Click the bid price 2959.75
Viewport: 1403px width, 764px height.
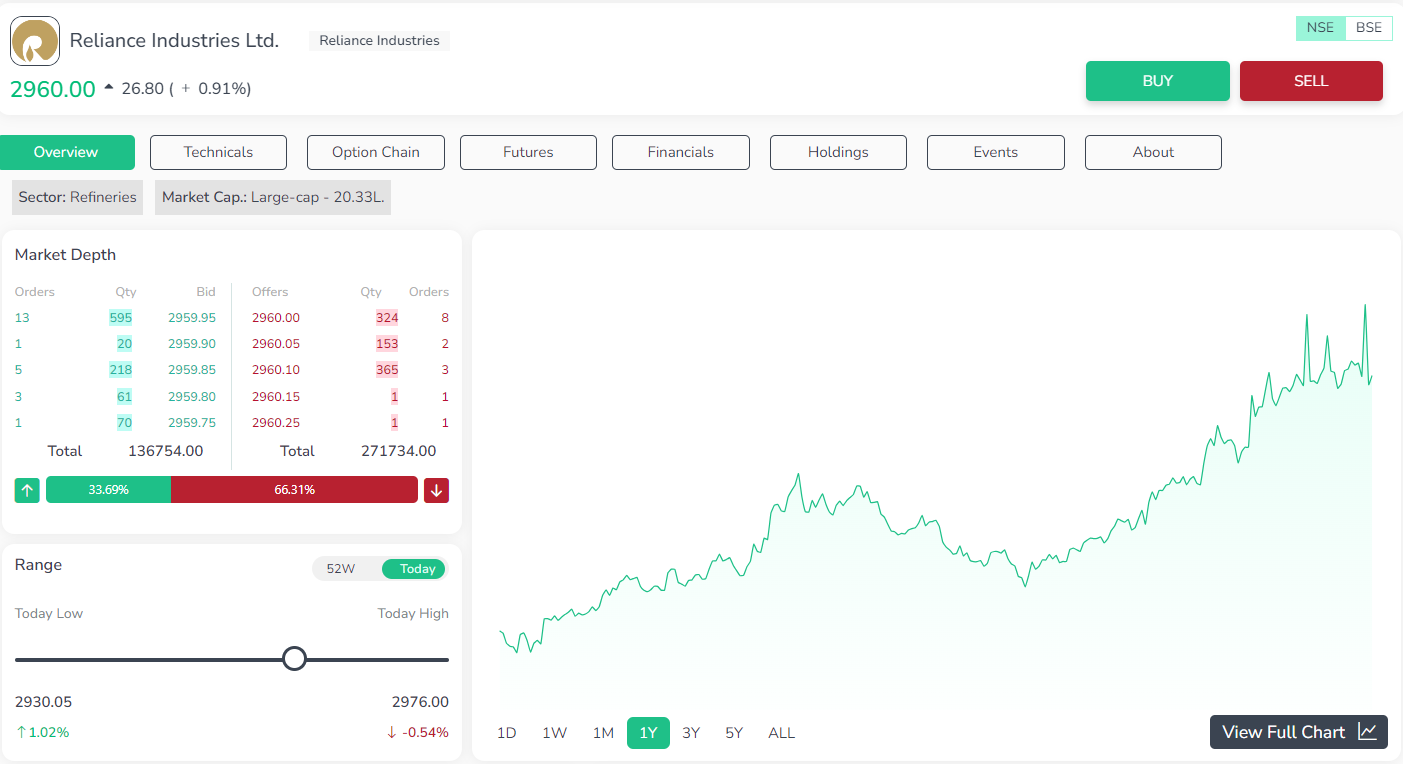coord(192,423)
